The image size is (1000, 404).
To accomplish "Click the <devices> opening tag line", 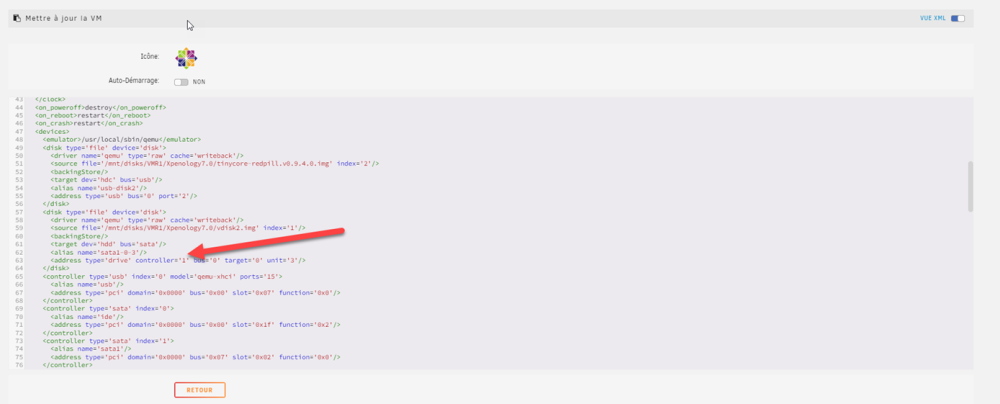I will point(53,131).
